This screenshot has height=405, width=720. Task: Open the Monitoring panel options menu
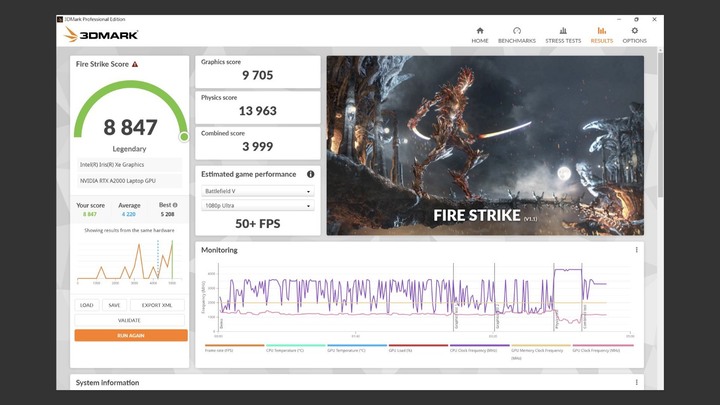point(636,250)
